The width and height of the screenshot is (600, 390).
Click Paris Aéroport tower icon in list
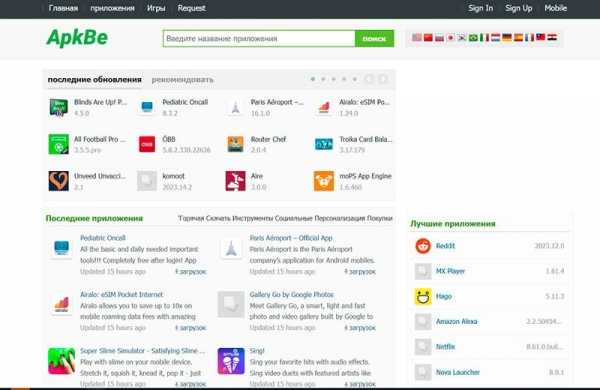tap(231, 248)
